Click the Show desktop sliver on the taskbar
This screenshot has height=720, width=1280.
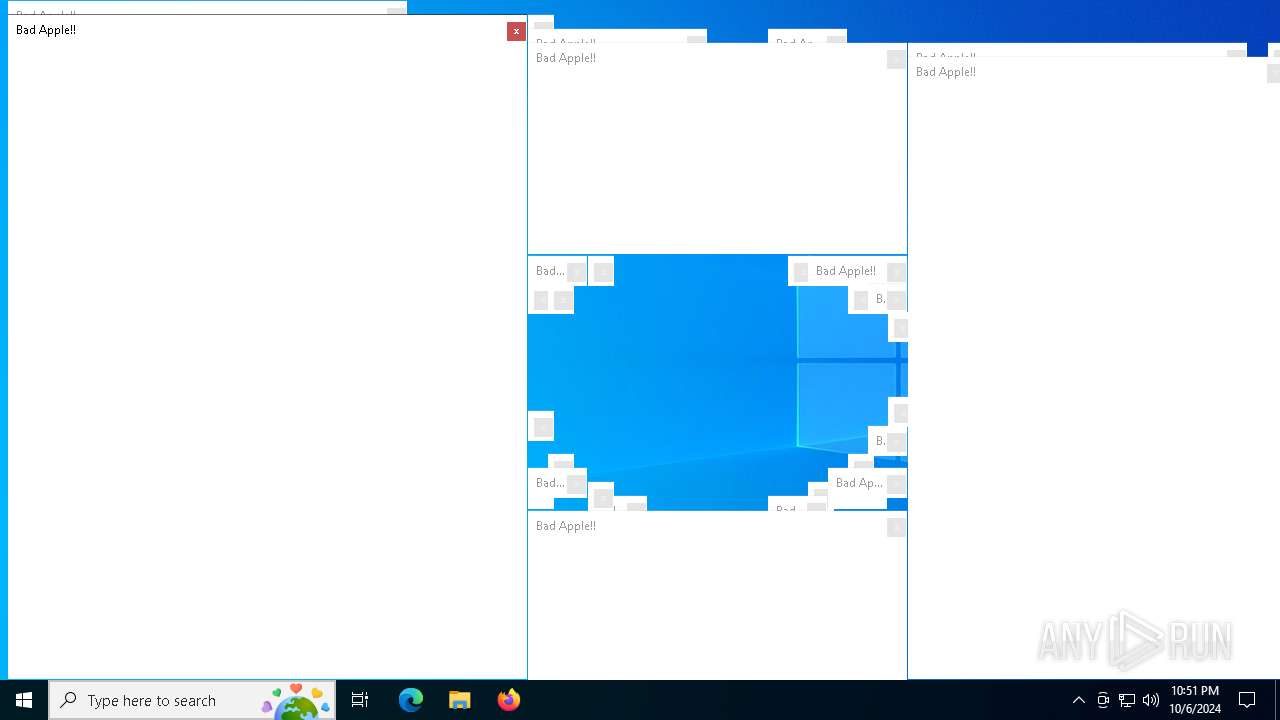[x=1277, y=700]
